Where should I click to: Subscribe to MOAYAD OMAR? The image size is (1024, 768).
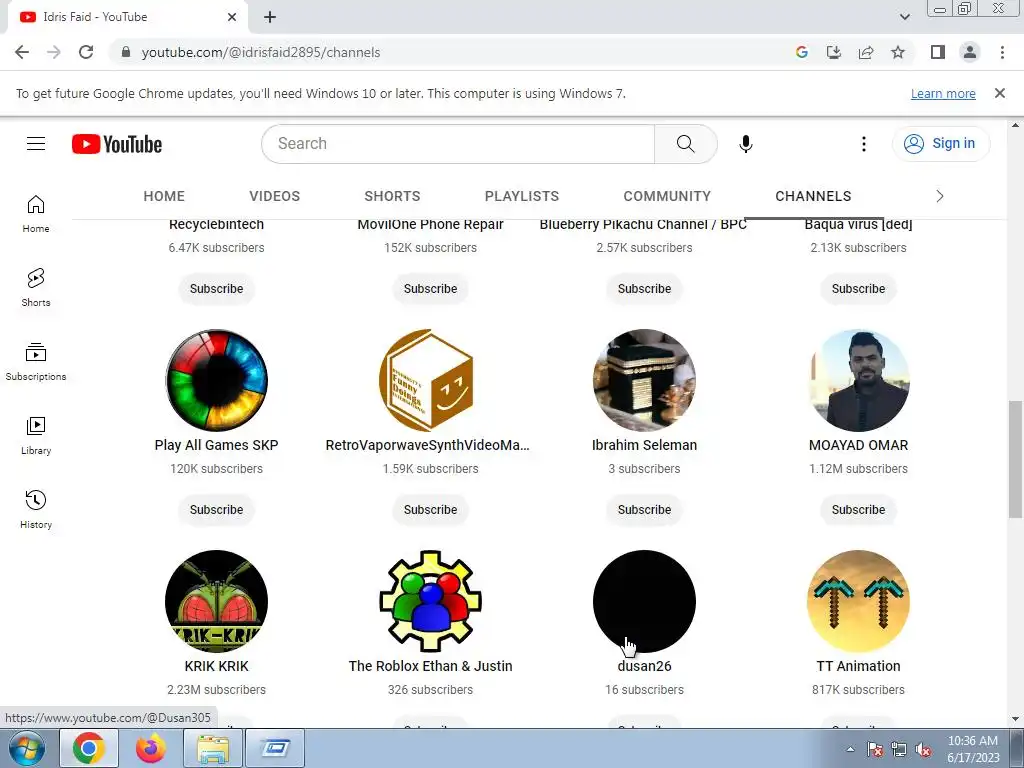coord(858,509)
